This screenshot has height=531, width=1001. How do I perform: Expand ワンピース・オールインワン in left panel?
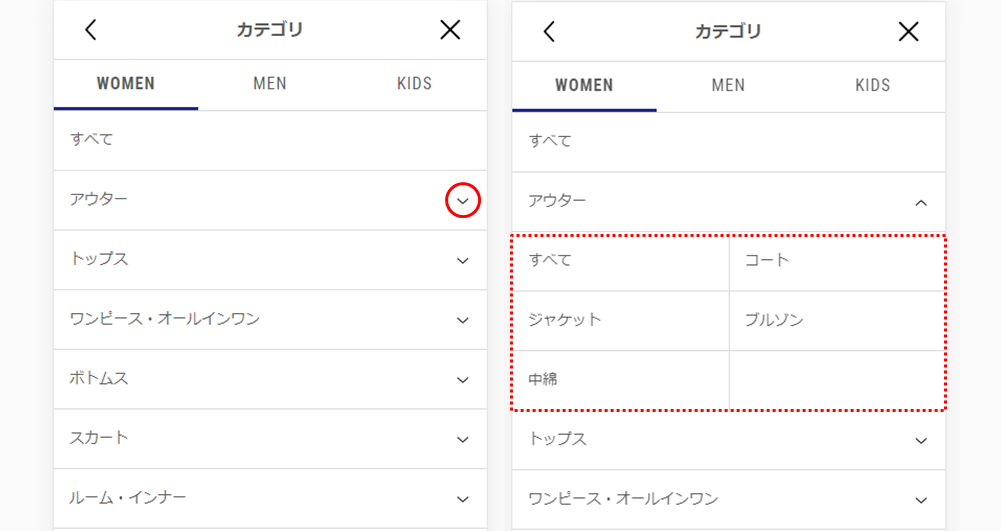(x=463, y=320)
